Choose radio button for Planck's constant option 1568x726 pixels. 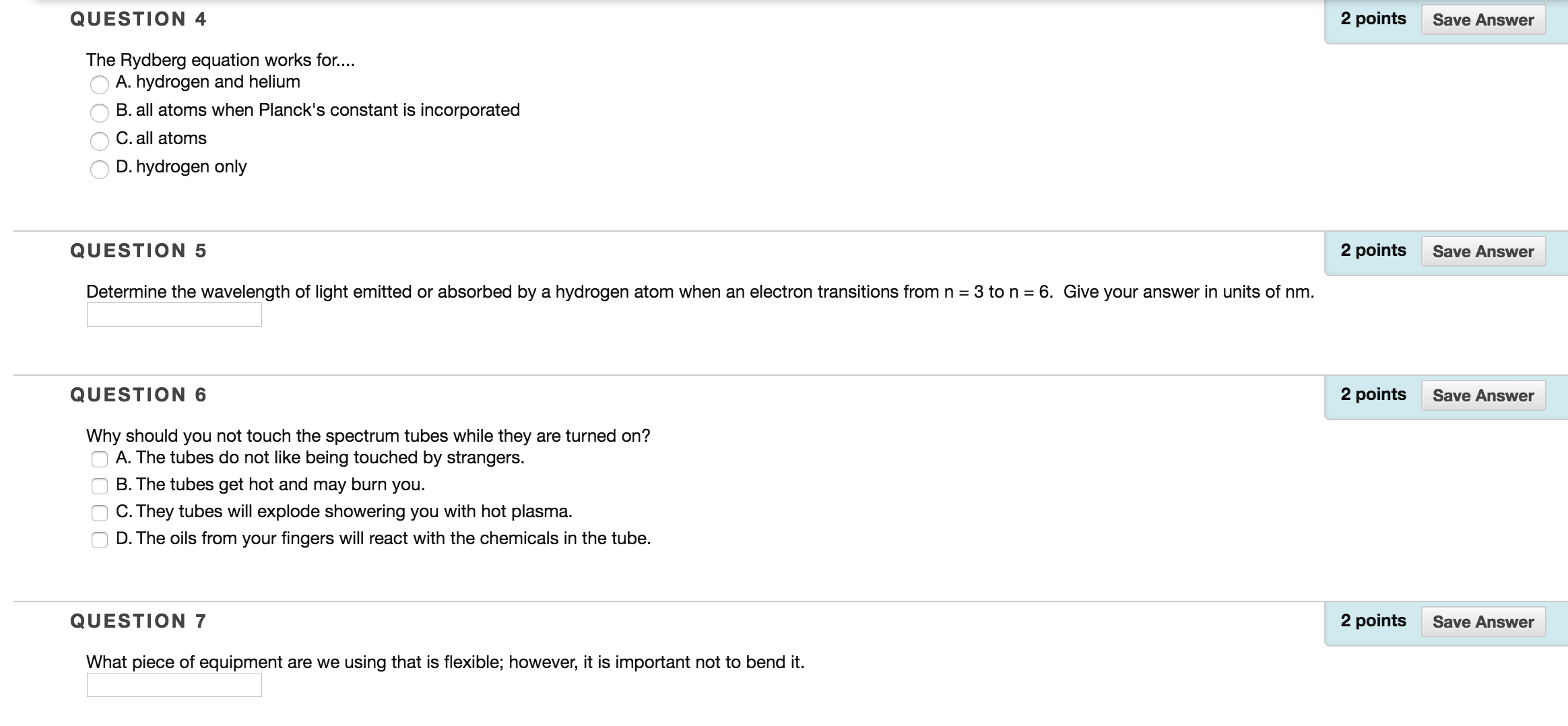(100, 112)
